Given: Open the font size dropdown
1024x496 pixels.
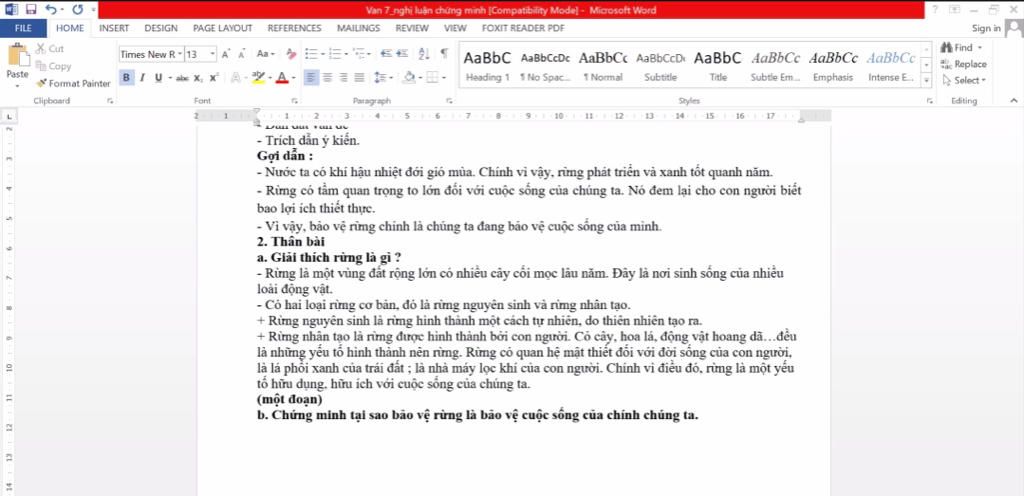Looking at the screenshot, I should pos(212,54).
